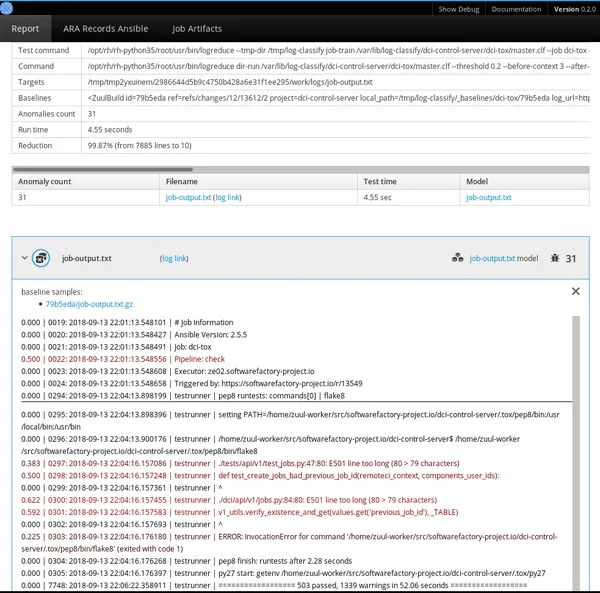This screenshot has height=593, width=600.
Task: Click the bug anomaly count icon
Action: click(555, 258)
